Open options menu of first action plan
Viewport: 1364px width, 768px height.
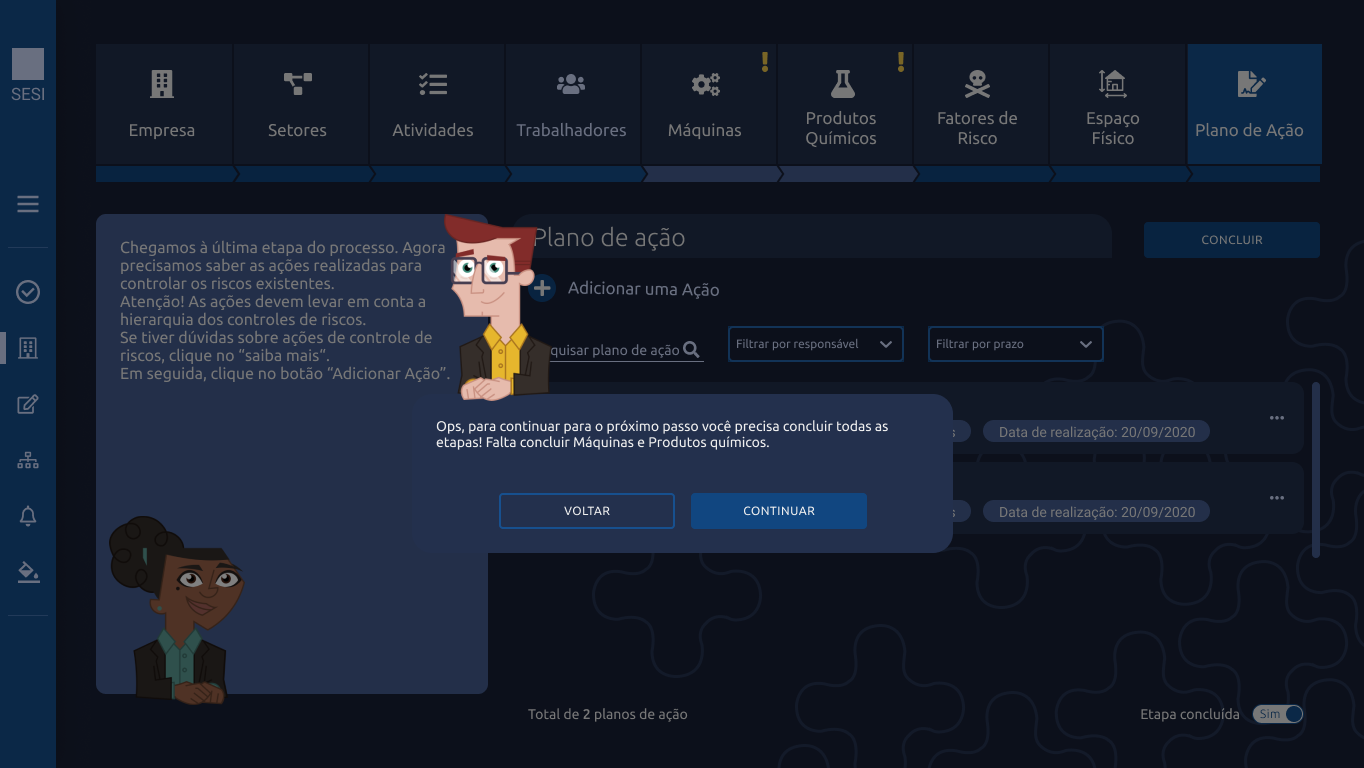(x=1277, y=418)
